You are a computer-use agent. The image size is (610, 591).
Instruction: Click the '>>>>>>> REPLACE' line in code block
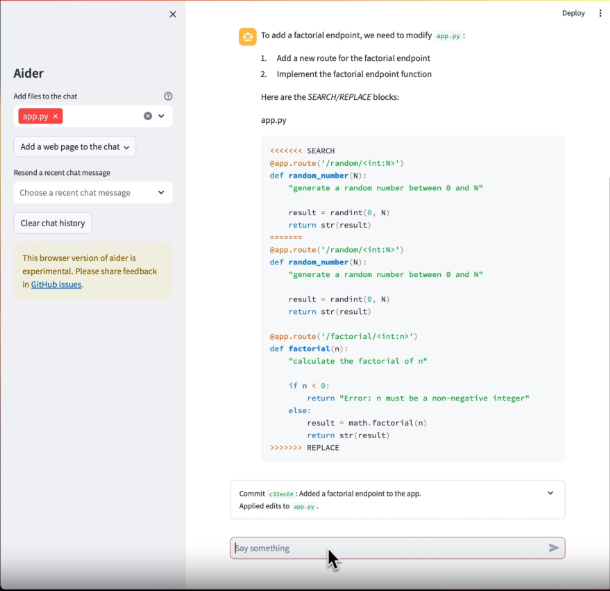[305, 448]
